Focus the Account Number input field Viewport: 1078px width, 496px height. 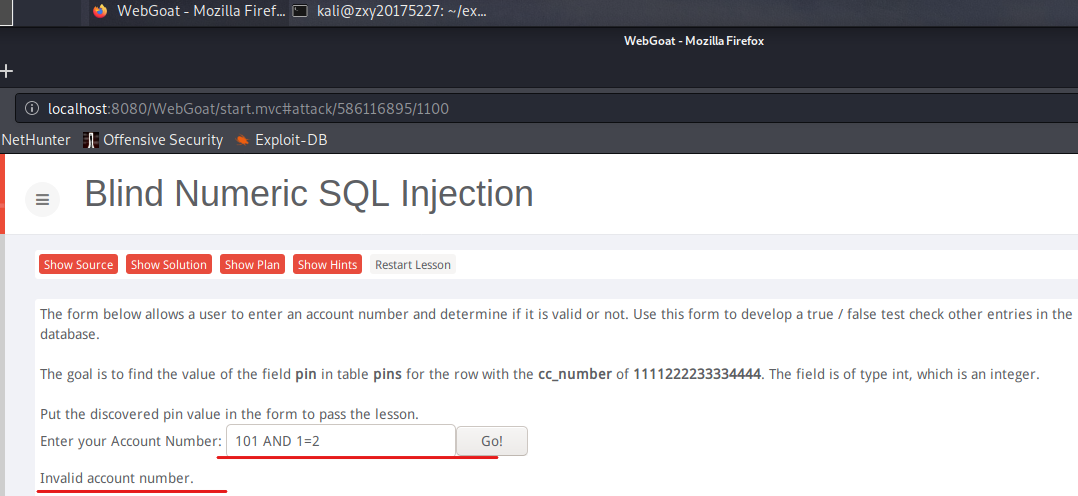click(x=341, y=440)
